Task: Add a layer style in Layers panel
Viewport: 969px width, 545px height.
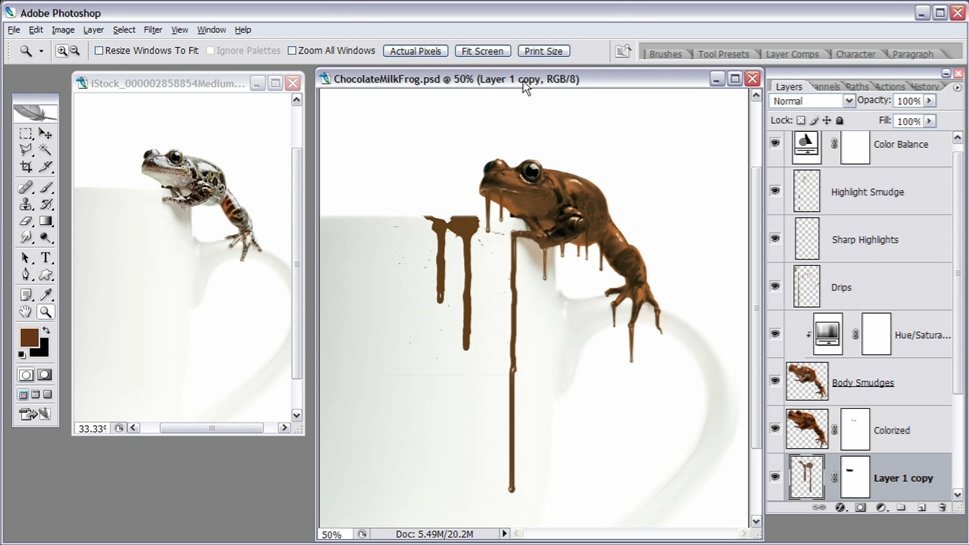Action: click(x=840, y=507)
